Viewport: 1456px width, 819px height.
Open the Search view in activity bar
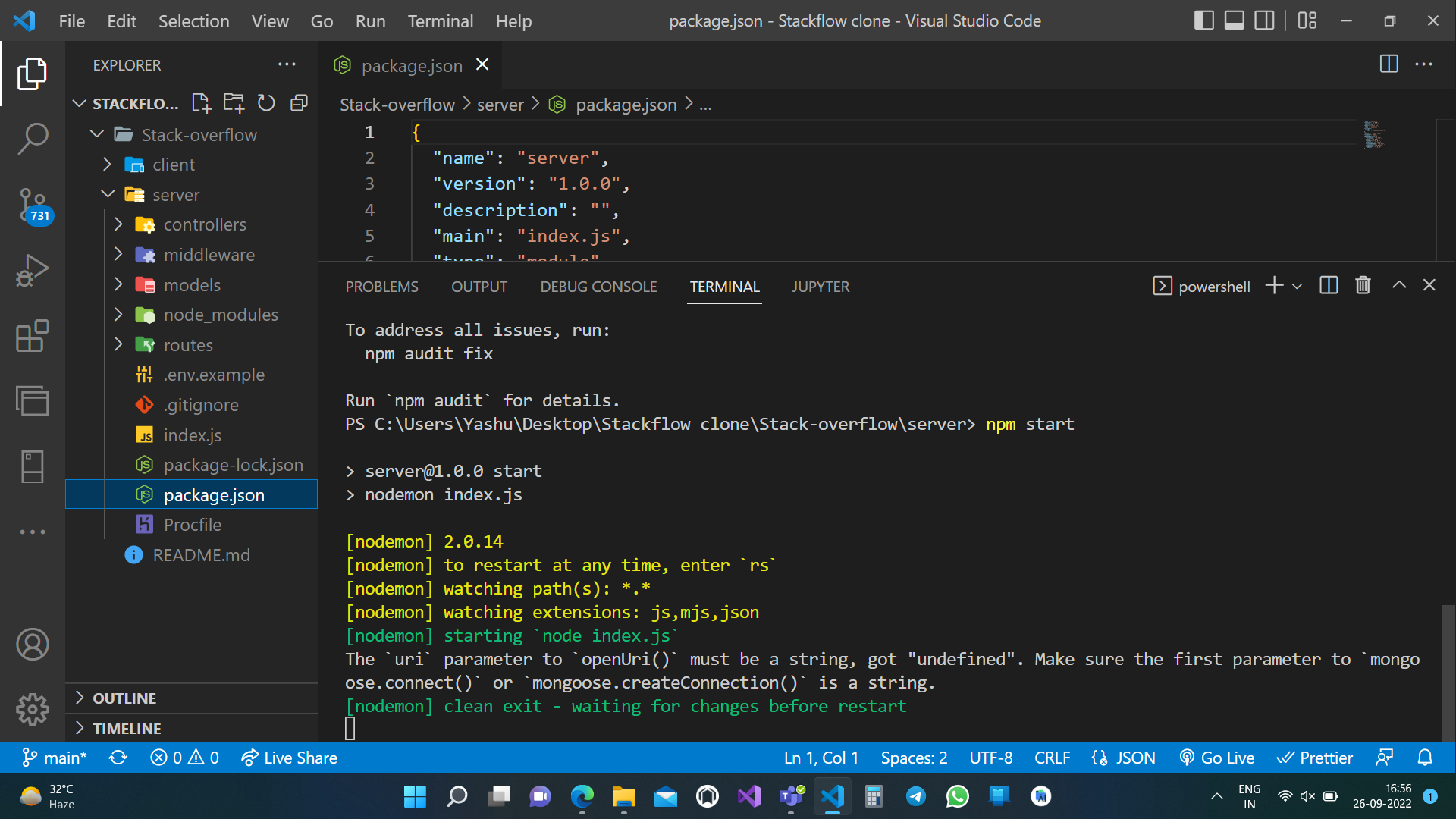pyautogui.click(x=32, y=139)
